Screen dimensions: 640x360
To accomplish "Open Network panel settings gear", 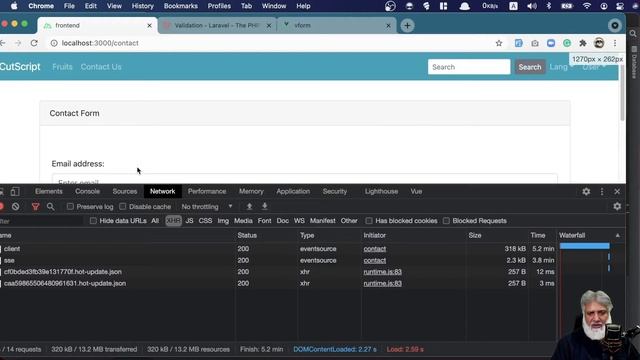I will point(617,207).
